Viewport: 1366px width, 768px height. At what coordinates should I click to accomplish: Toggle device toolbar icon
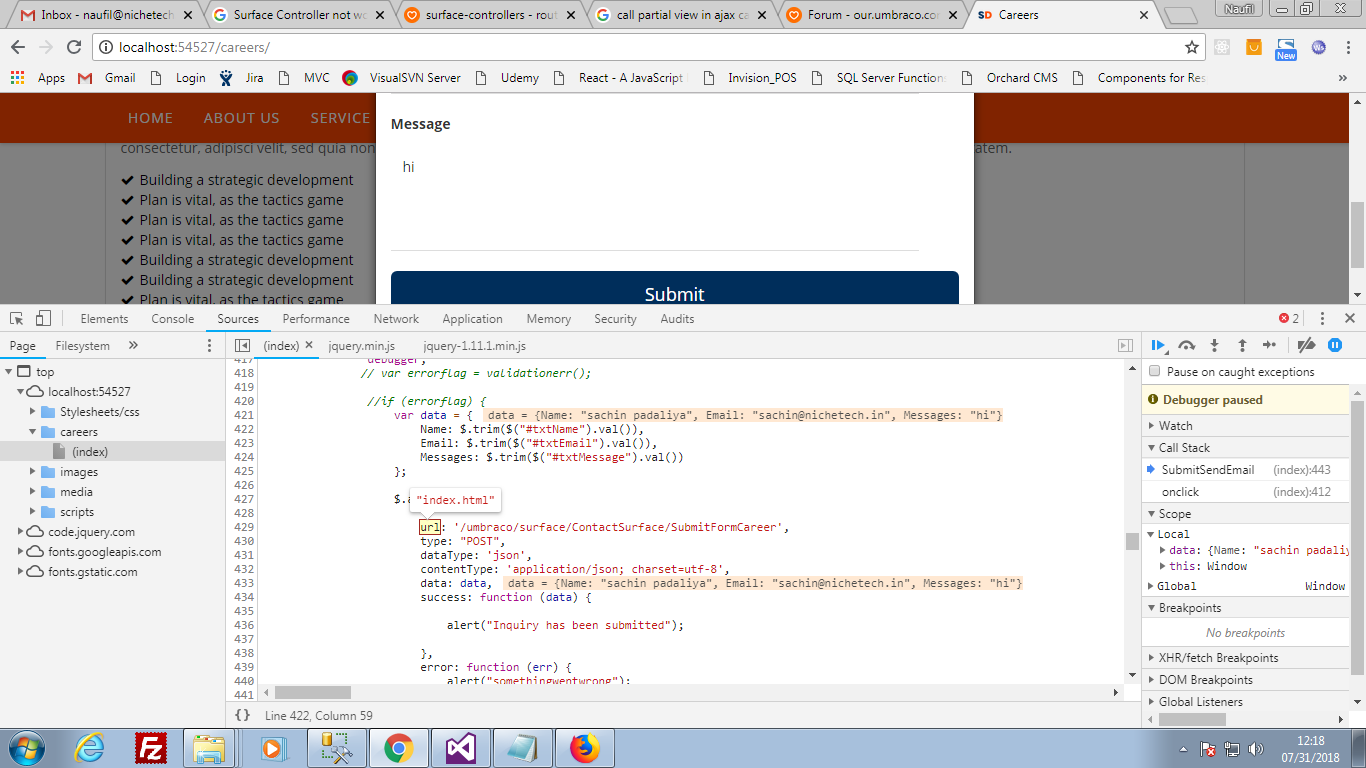coord(43,318)
